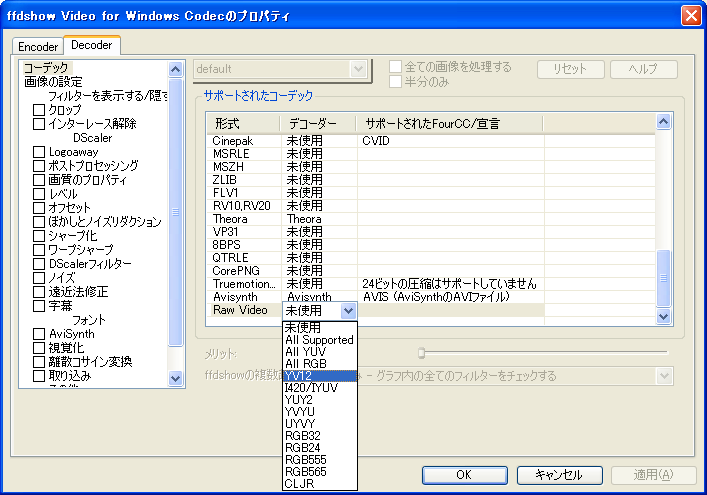Screen dimensions: 707x495
Task: Click the キャンセル button
Action: tap(552, 474)
